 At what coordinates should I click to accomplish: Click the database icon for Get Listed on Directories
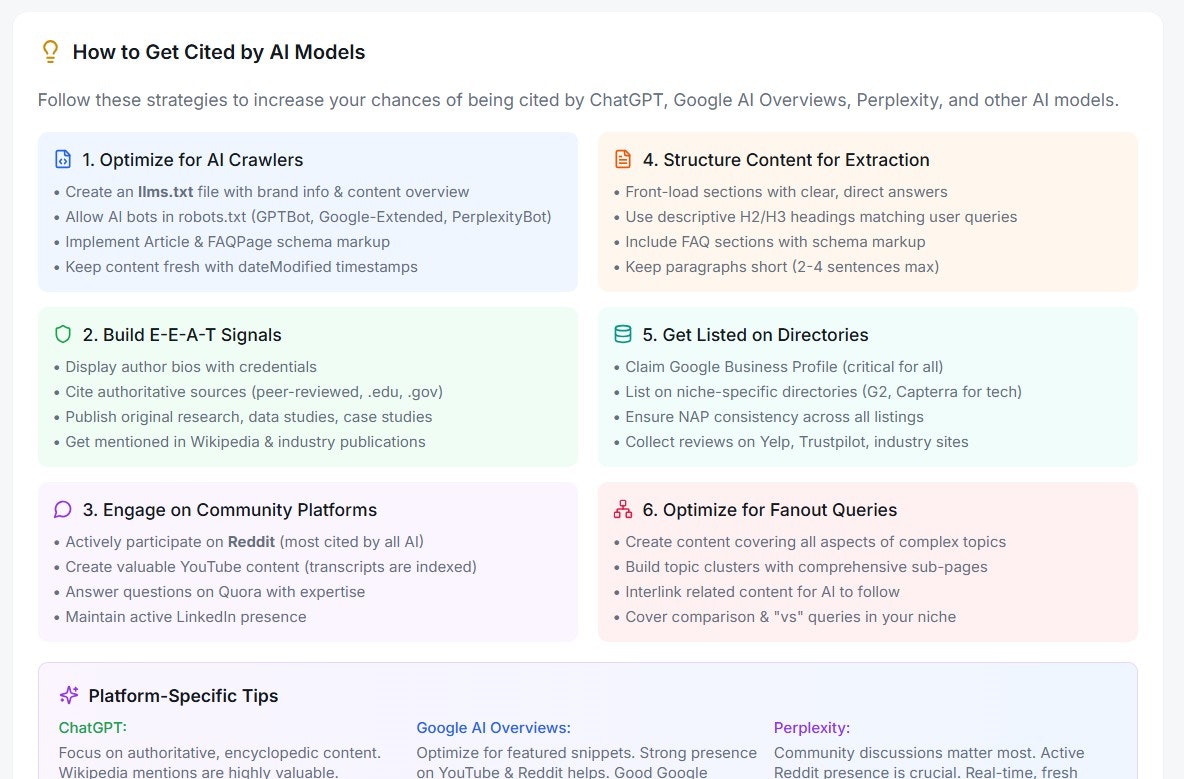point(622,334)
